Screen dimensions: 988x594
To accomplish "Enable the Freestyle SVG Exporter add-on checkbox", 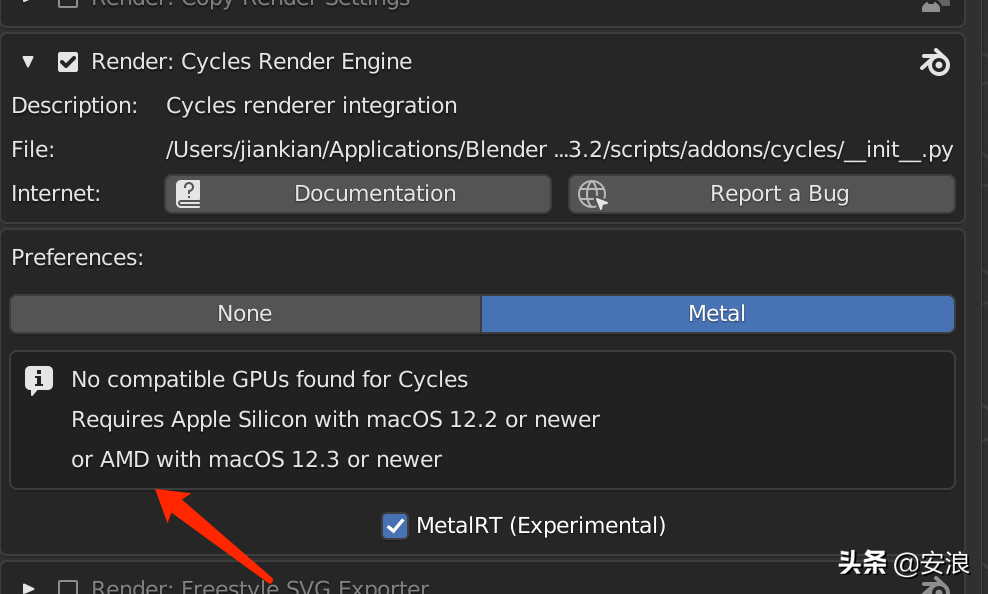I will (x=68, y=588).
